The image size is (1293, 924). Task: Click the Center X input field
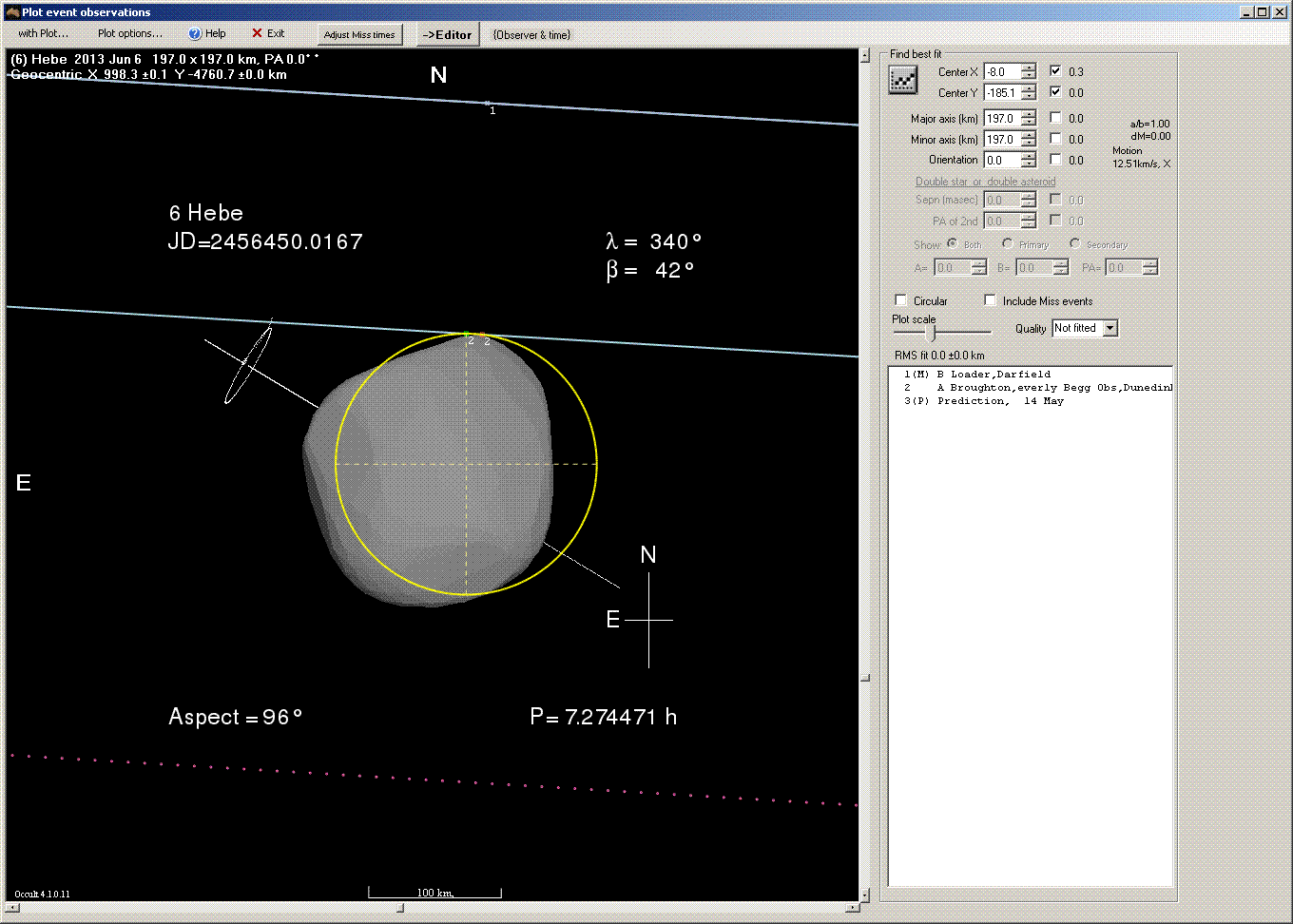click(x=1002, y=72)
